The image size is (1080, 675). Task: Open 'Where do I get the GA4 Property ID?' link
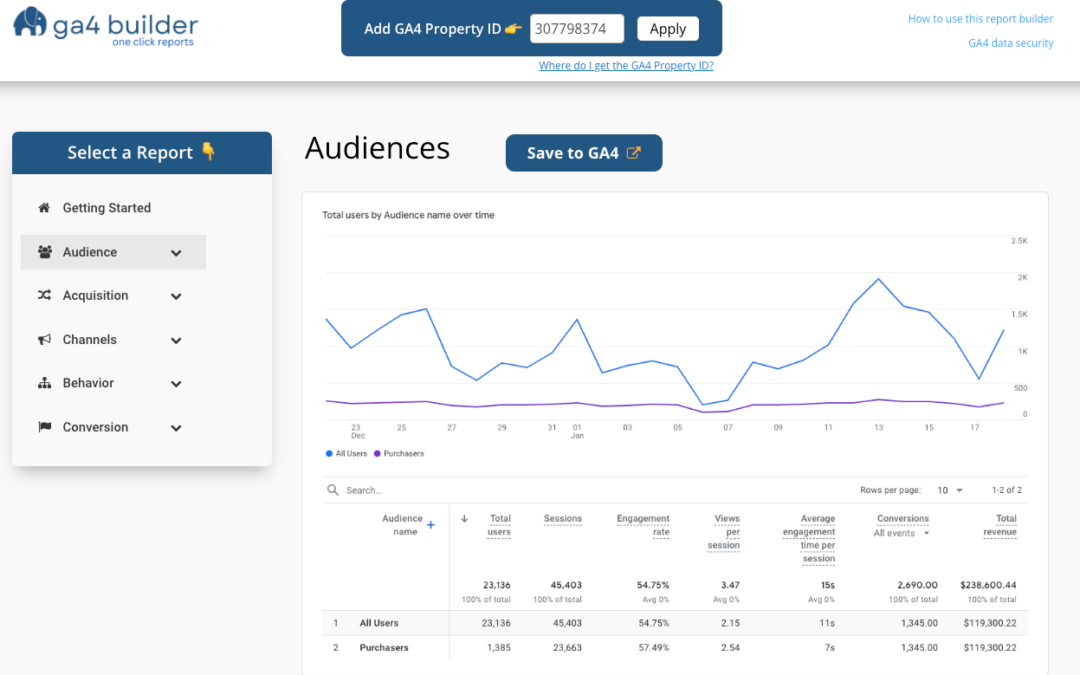(625, 65)
